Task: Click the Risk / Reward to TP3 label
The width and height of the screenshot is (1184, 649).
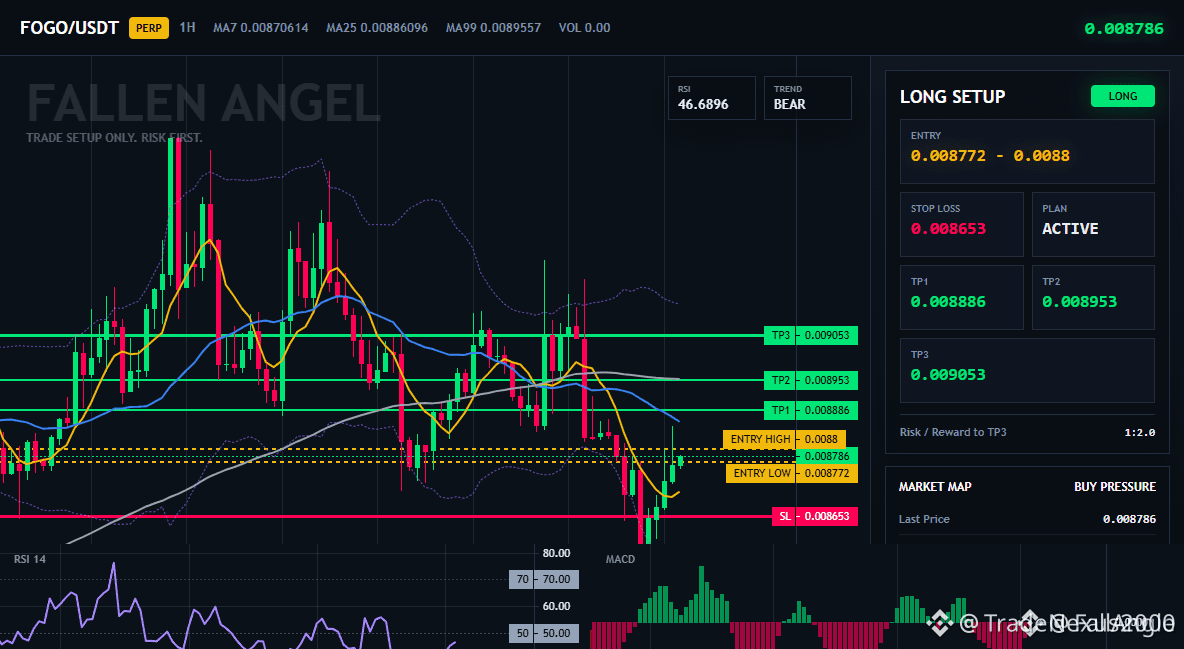Action: (953, 432)
